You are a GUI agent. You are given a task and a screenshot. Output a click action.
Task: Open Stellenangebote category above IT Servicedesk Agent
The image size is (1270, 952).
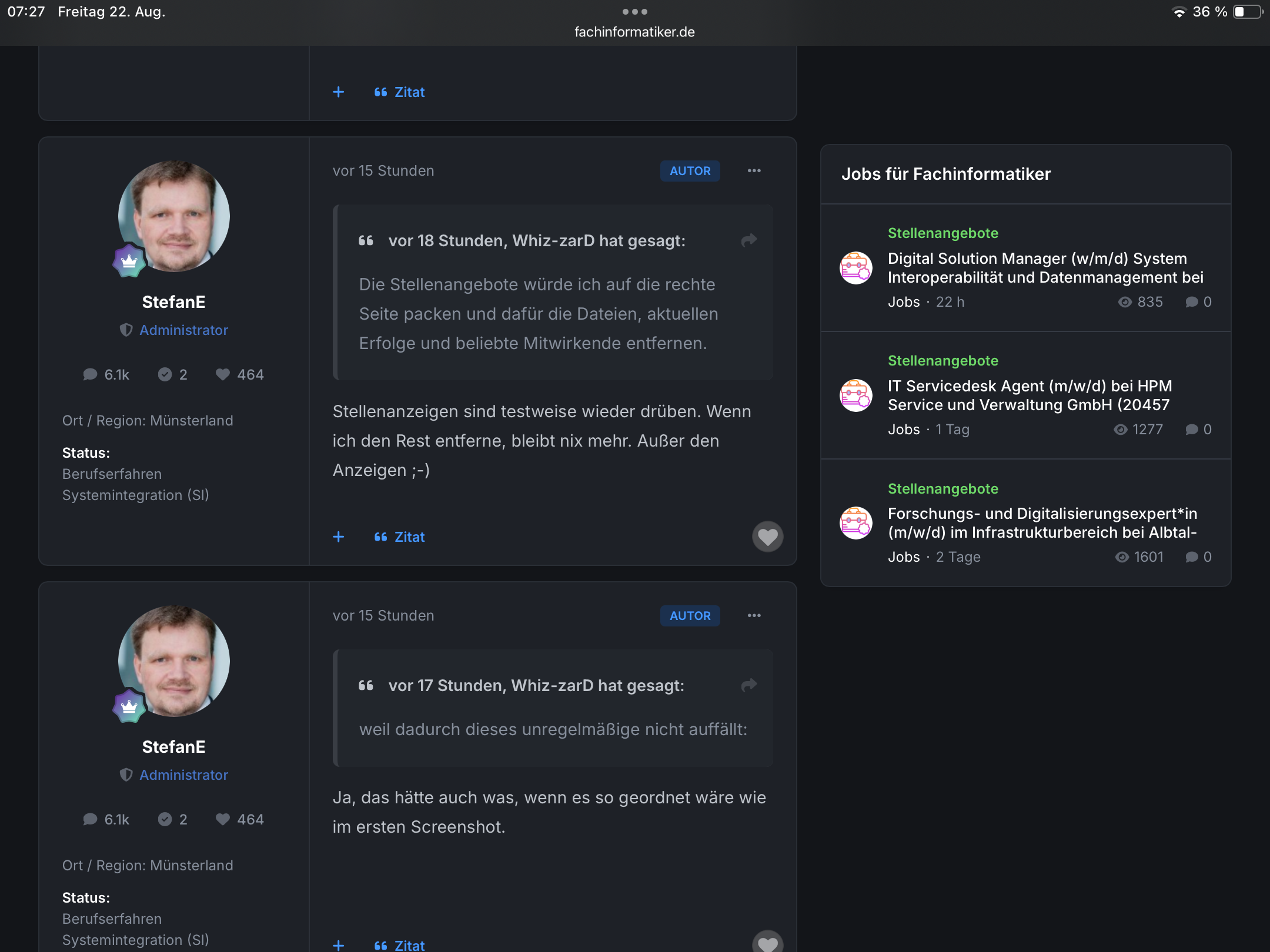pos(943,361)
